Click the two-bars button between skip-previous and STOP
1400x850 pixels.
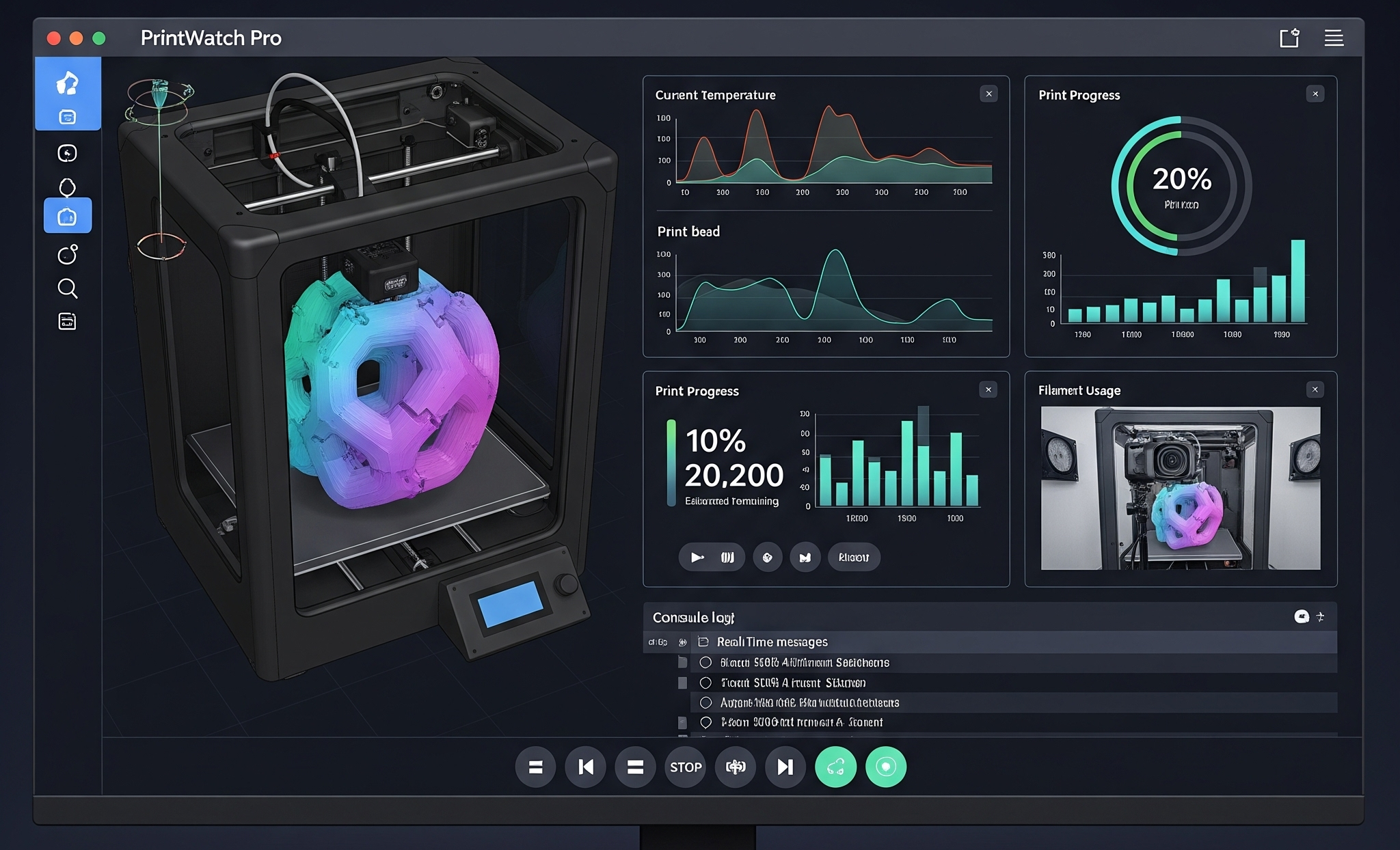pyautogui.click(x=636, y=767)
